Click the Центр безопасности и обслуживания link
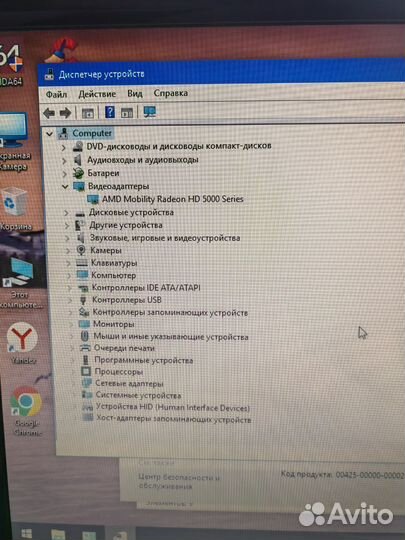This screenshot has width=405, height=540. 179,481
